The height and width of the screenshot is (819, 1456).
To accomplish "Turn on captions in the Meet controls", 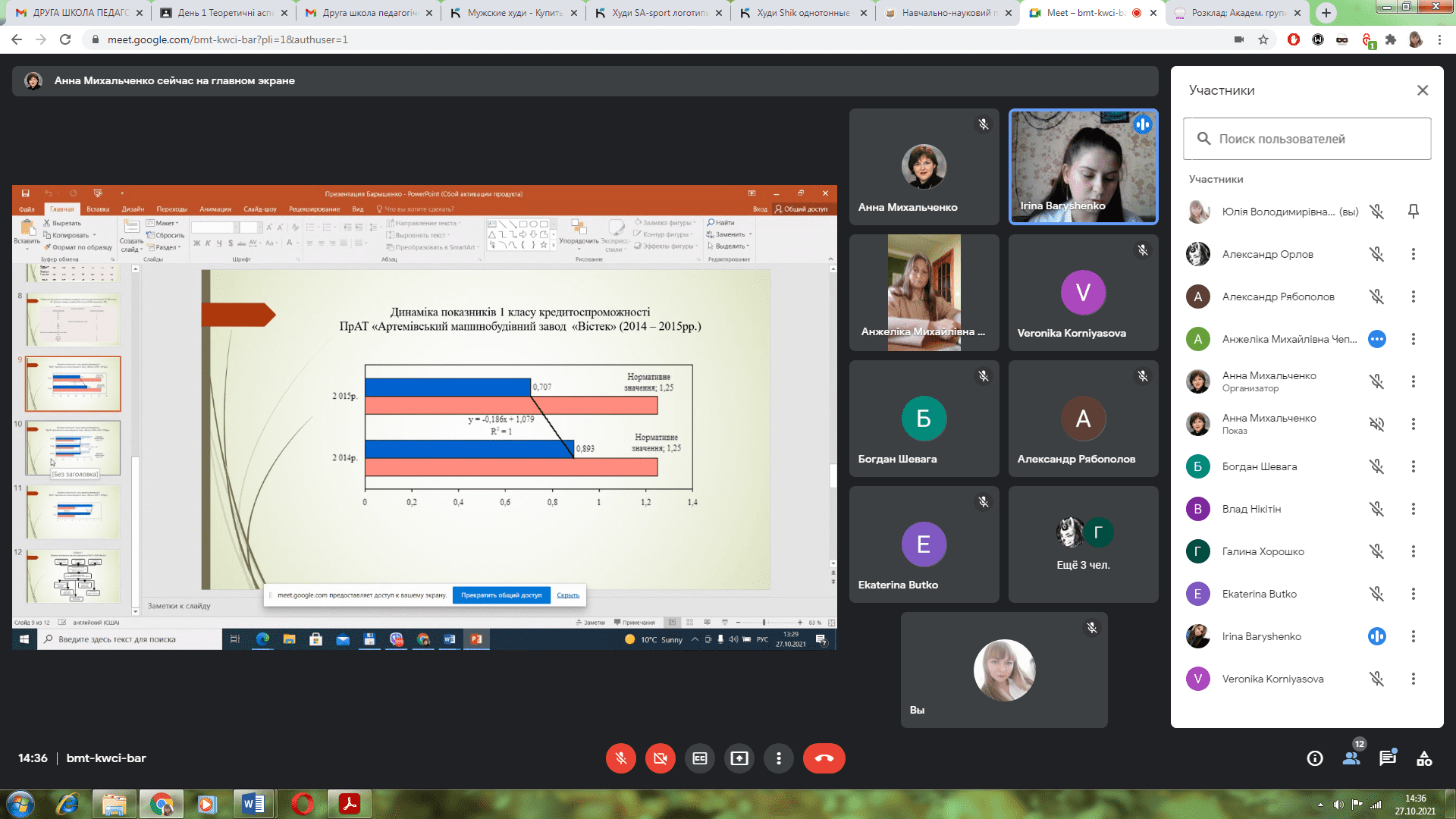I will coord(700,758).
